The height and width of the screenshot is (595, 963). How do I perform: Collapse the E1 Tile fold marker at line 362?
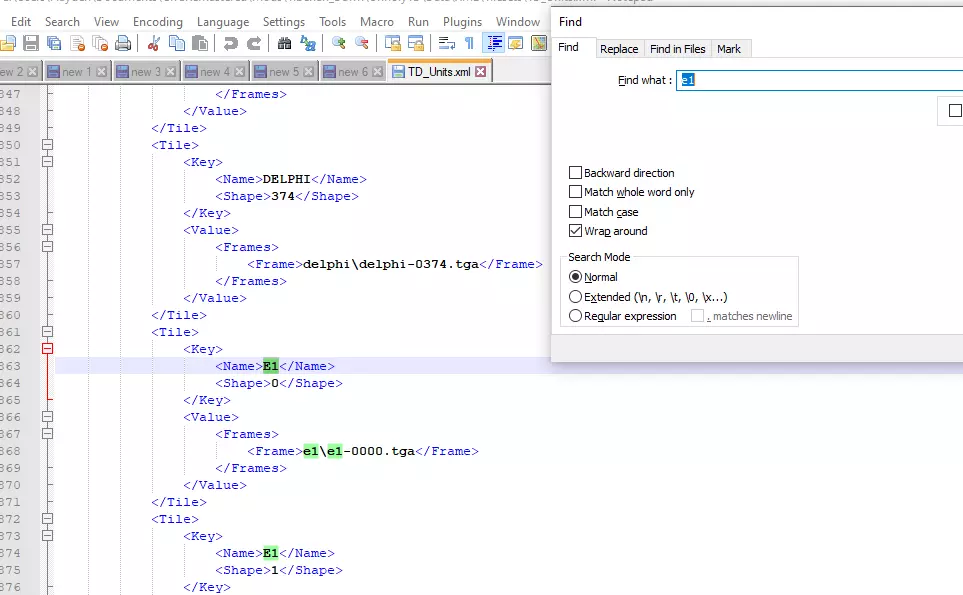[x=47, y=349]
